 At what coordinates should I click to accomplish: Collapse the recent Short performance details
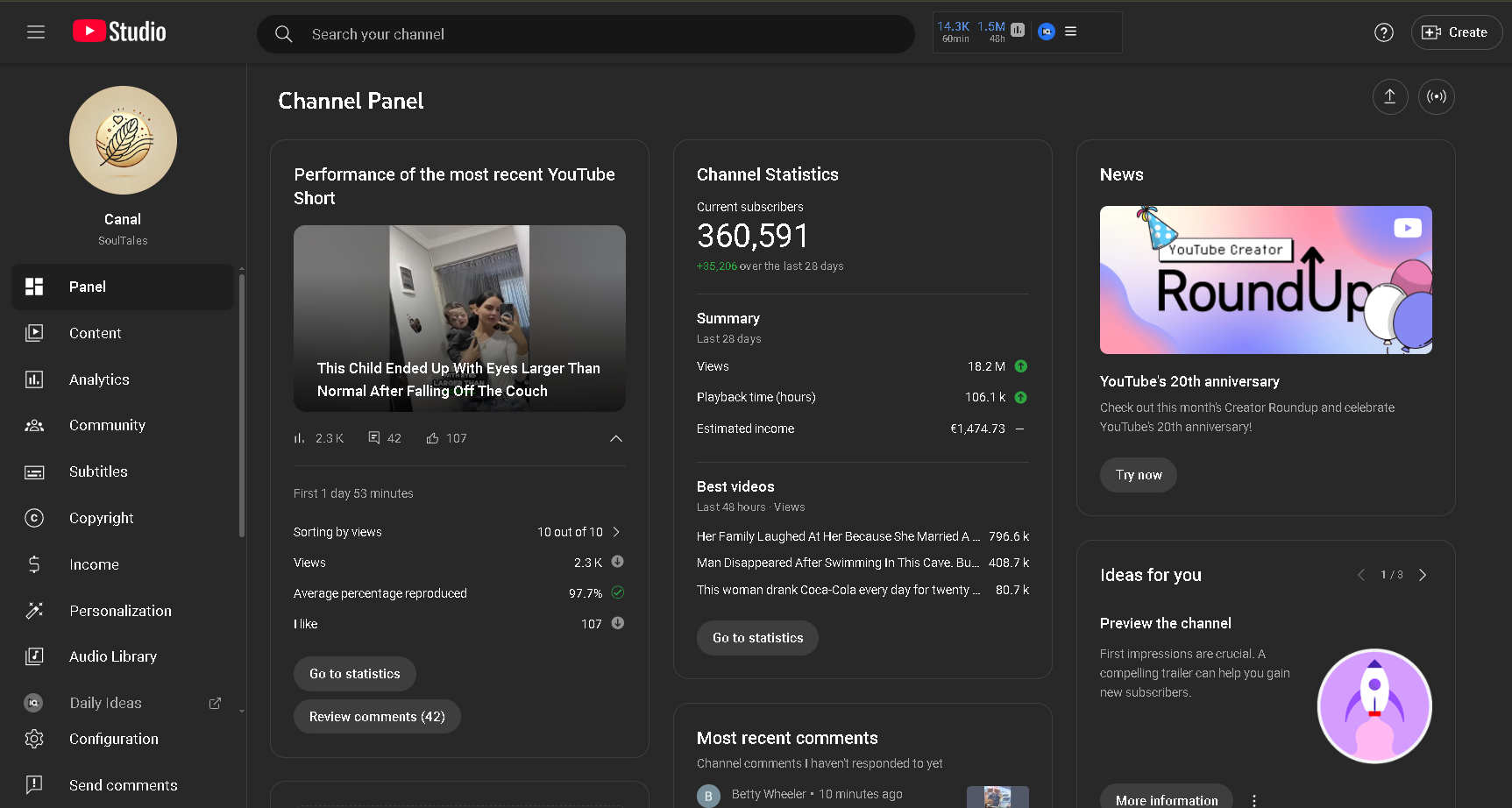pyautogui.click(x=616, y=438)
